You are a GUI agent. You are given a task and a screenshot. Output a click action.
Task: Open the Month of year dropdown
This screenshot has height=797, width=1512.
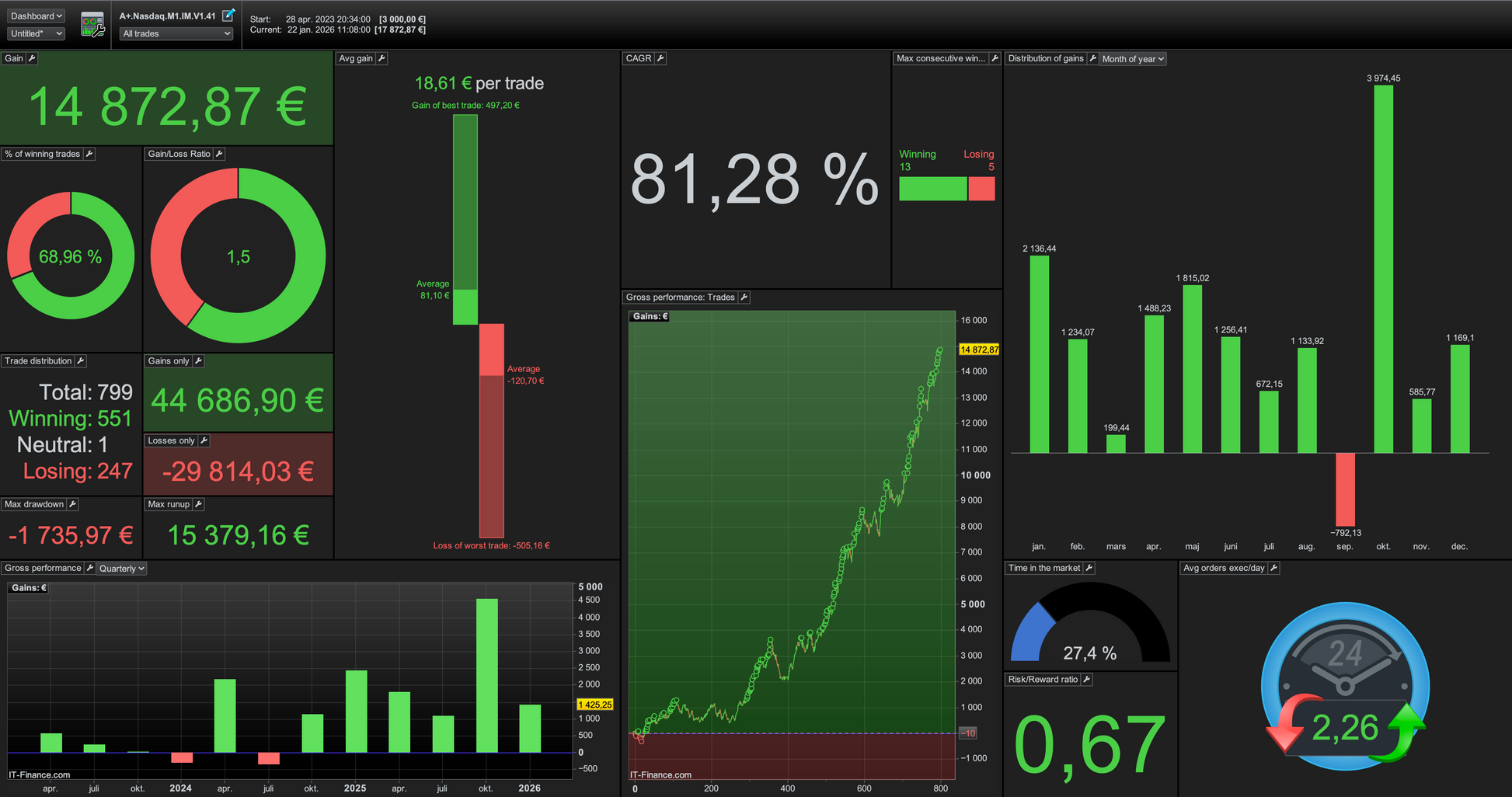click(1132, 59)
